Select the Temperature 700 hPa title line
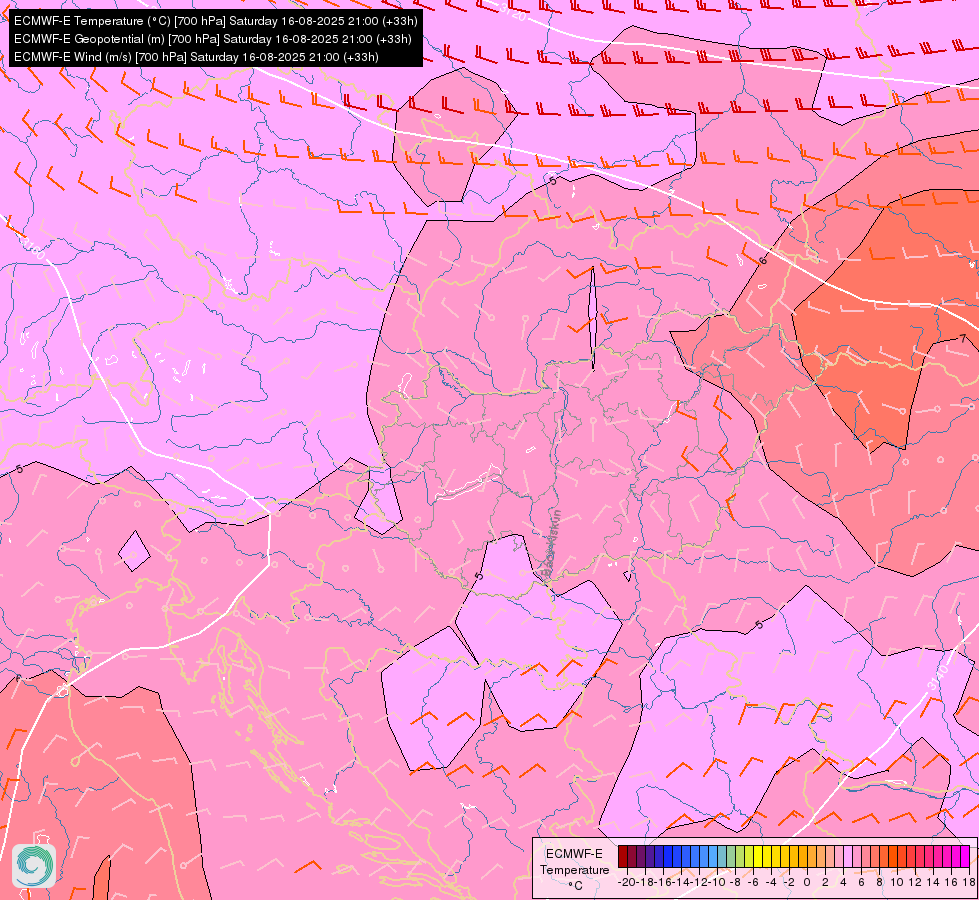The height and width of the screenshot is (900, 979). pos(215,21)
